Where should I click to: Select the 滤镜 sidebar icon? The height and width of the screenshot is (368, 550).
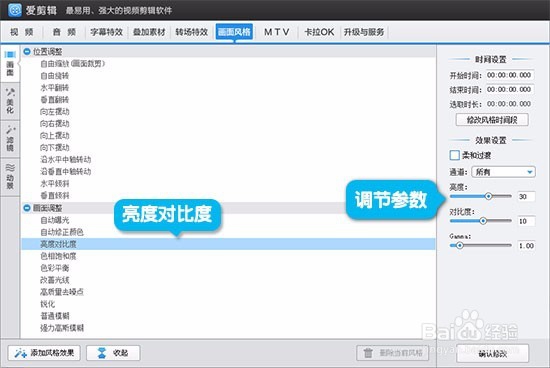click(x=10, y=139)
